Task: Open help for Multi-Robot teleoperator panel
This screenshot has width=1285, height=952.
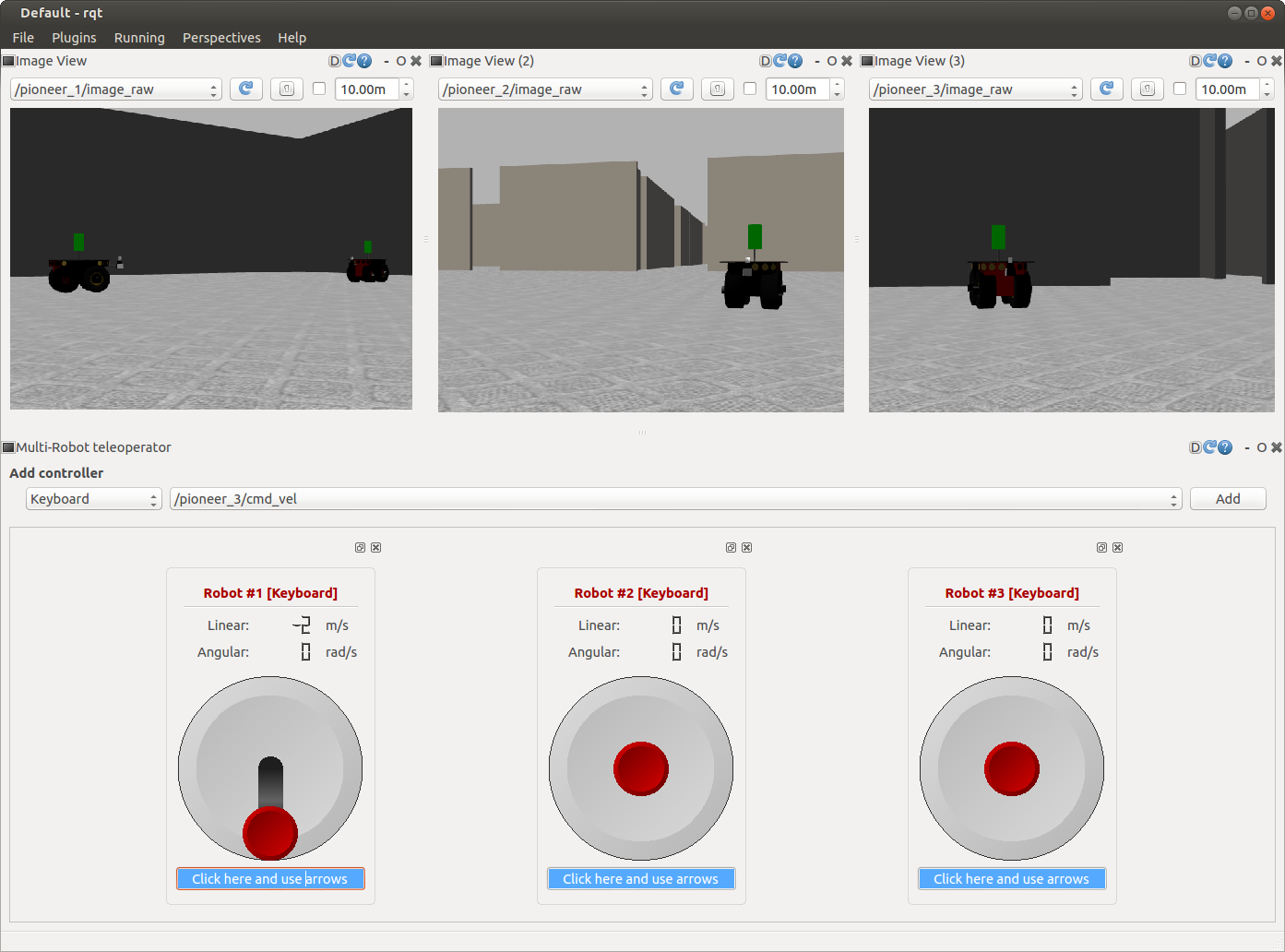Action: [1225, 447]
